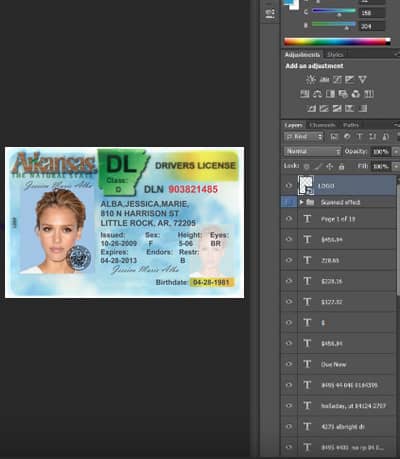This screenshot has width=400, height=459.
Task: Toggle visibility of the single $ layer
Action: [x=289, y=322]
